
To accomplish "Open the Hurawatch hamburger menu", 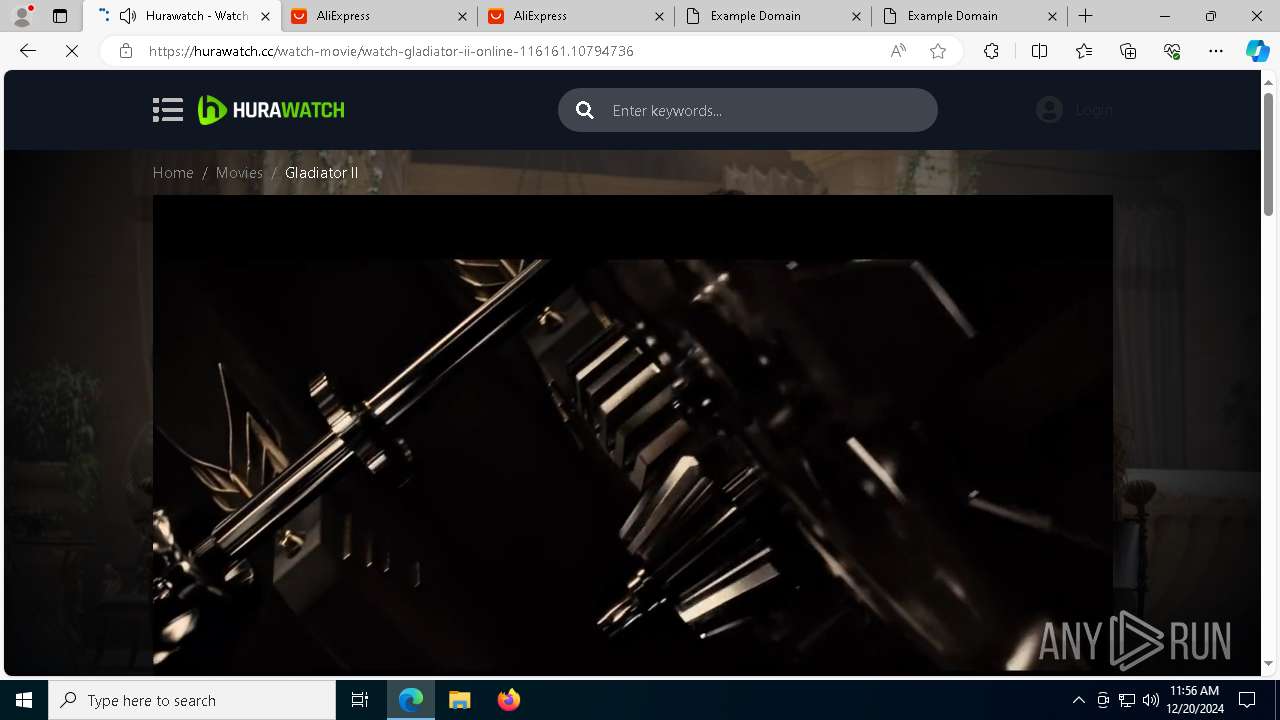I will click(168, 110).
